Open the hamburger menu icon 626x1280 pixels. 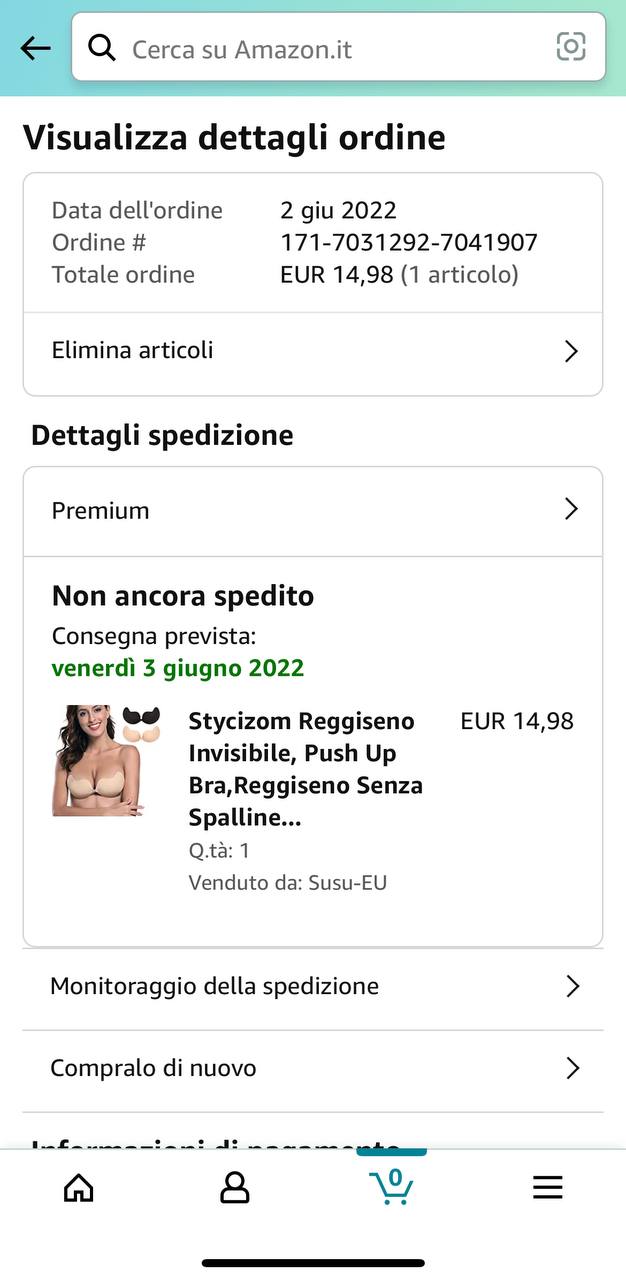tap(547, 1187)
